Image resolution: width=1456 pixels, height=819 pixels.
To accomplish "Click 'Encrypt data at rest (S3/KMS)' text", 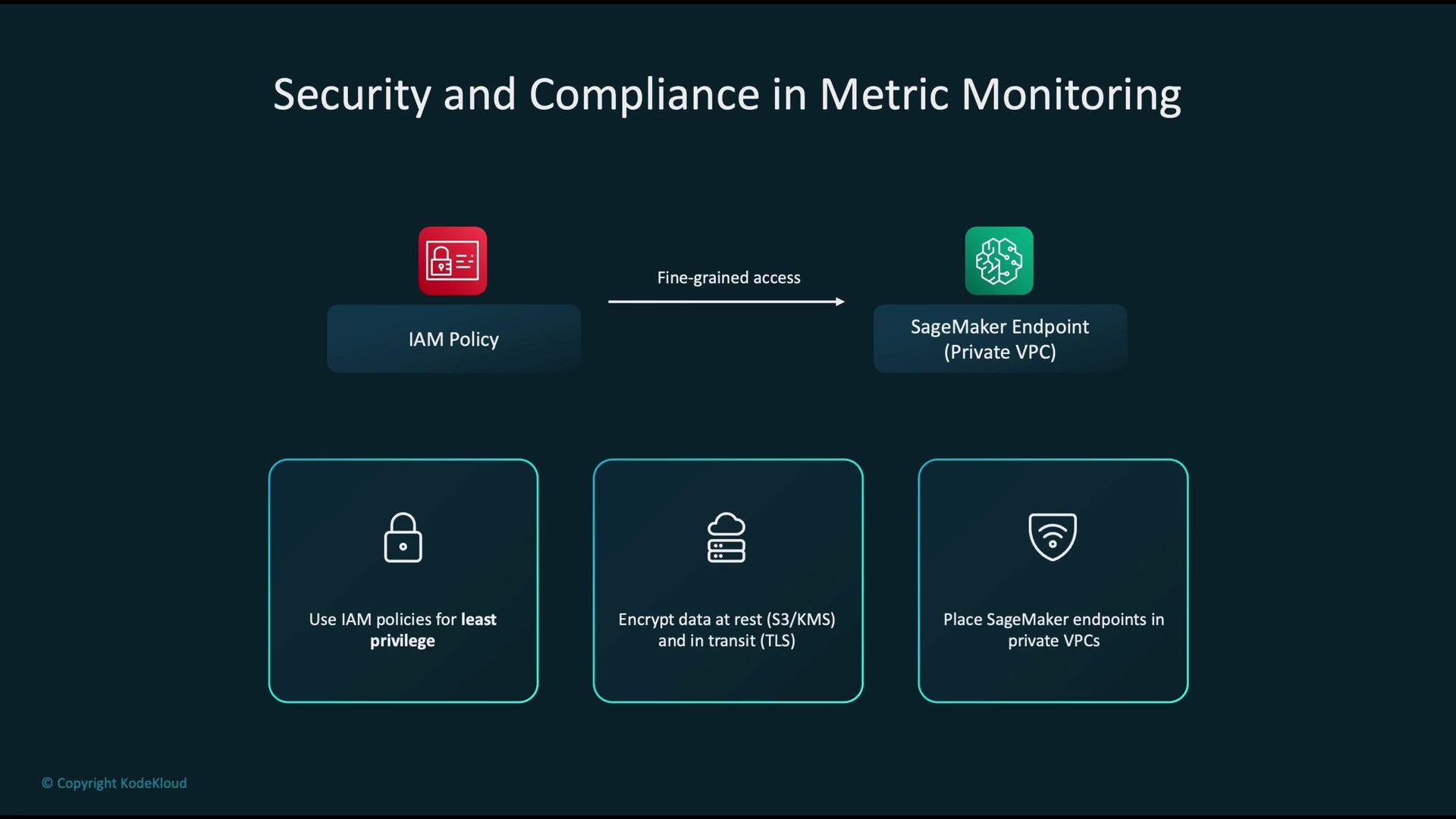I will [x=726, y=620].
